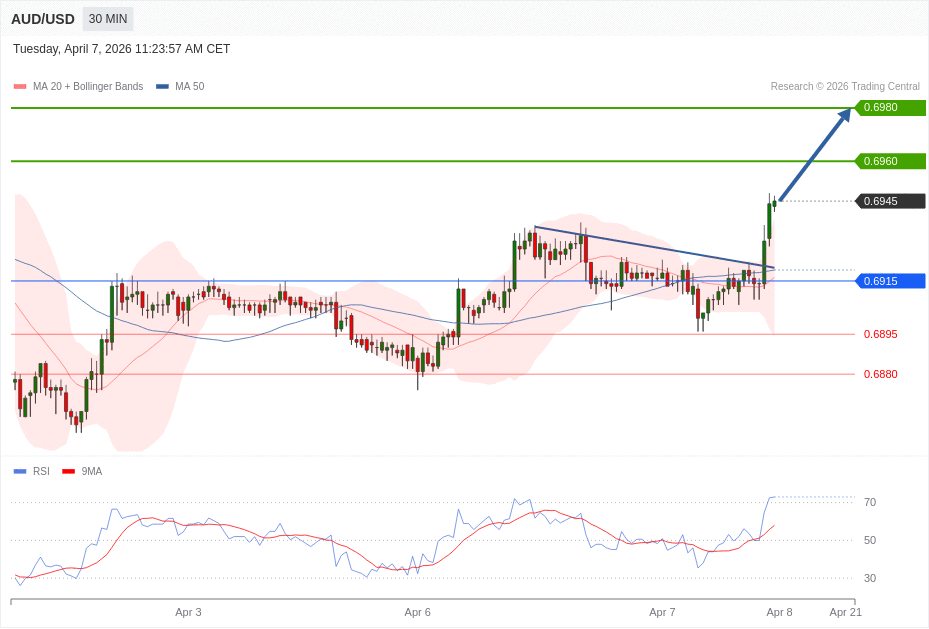Select the 0.6915 blue pivot tag
The image size is (929, 629).
tap(890, 281)
